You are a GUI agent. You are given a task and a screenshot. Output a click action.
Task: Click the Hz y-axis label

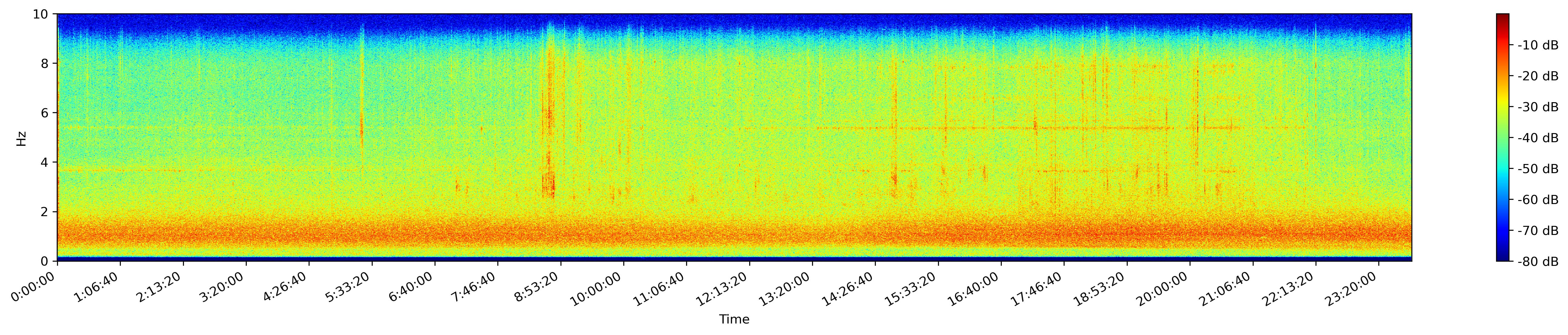tap(21, 138)
